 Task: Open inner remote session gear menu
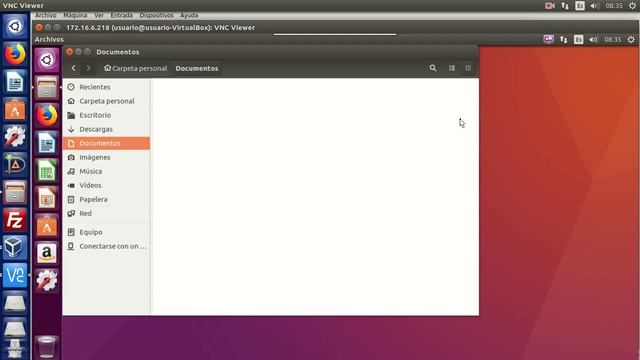coord(631,39)
